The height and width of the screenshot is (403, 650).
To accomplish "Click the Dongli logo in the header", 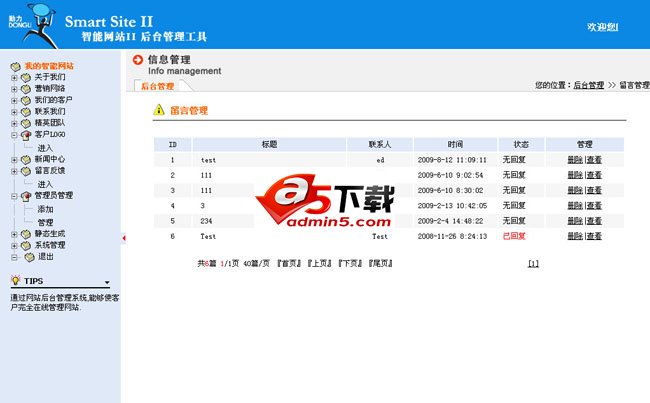I will click(33, 25).
